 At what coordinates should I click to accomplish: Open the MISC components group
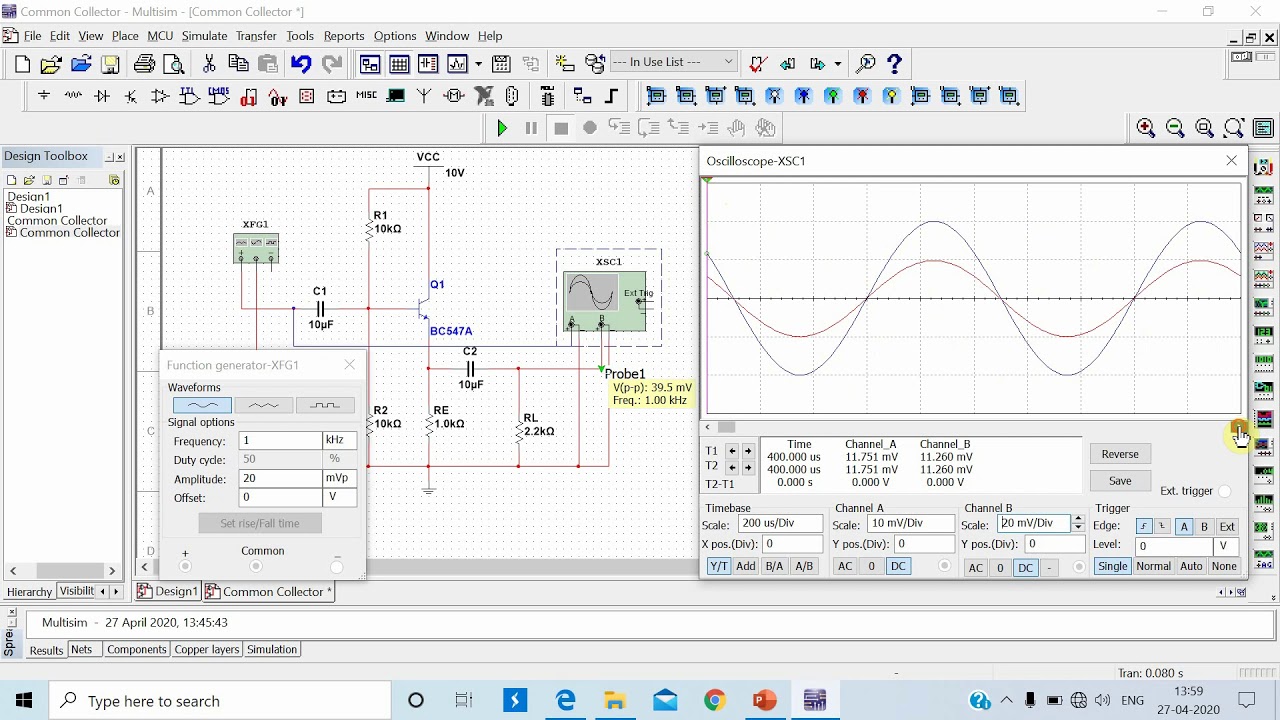[x=366, y=96]
